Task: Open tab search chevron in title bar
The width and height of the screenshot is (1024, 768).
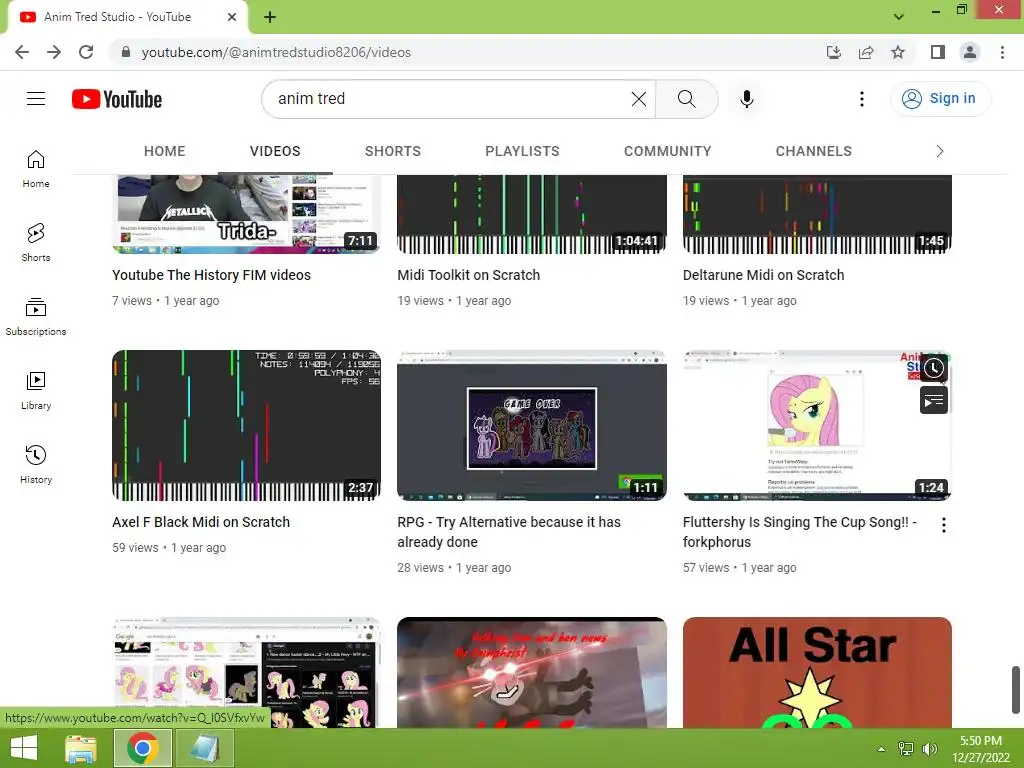Action: [x=899, y=17]
